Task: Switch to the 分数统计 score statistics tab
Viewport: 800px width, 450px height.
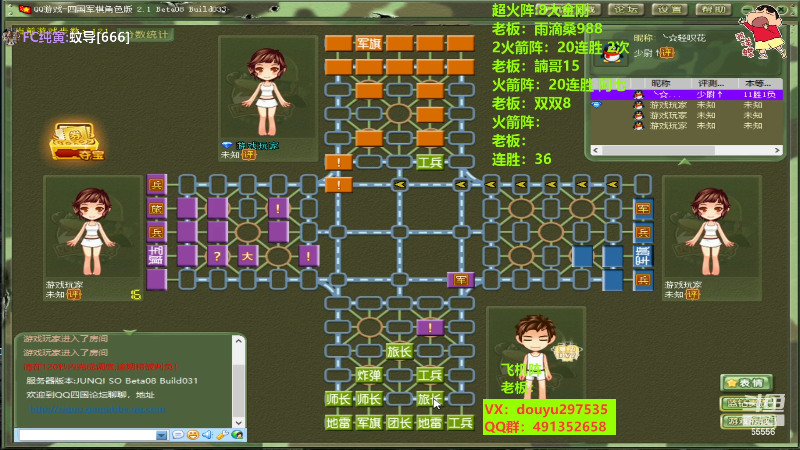Action: click(x=146, y=34)
